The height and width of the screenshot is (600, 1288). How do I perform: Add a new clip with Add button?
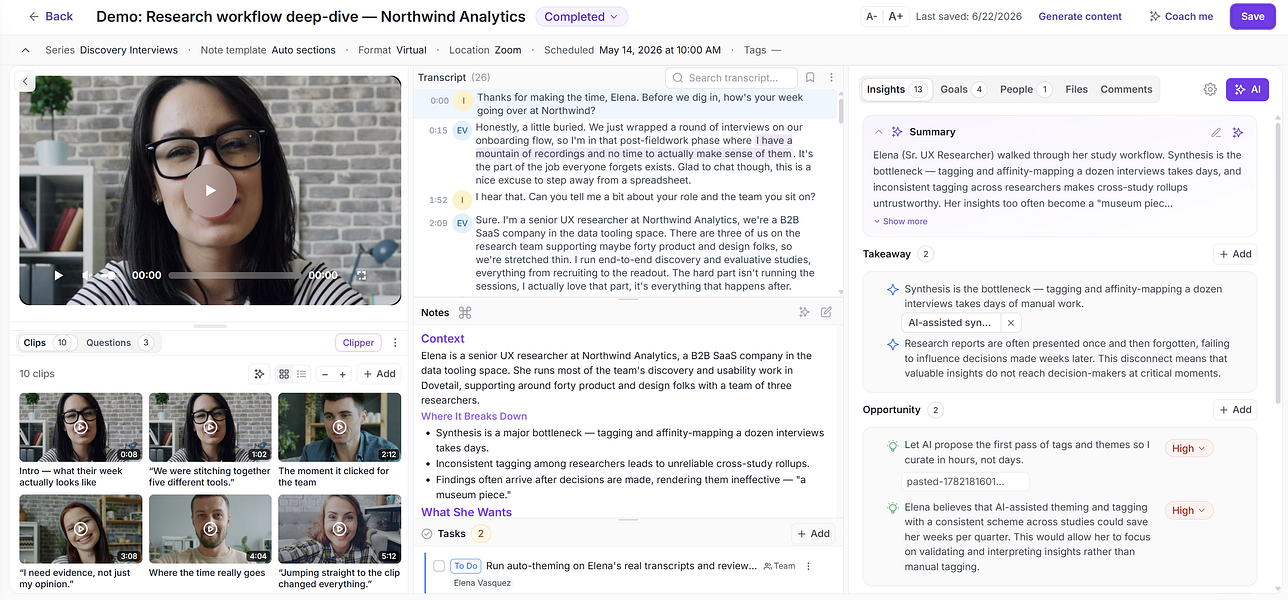pyautogui.click(x=379, y=374)
